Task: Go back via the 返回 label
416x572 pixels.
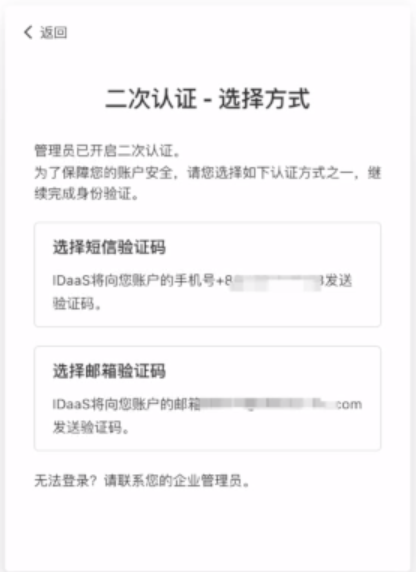Action: point(54,32)
